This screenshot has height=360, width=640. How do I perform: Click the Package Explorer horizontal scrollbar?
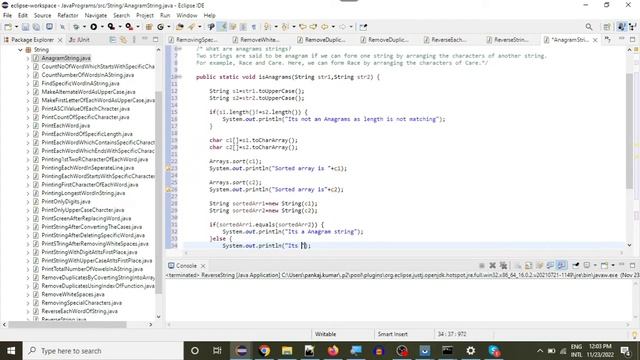click(67, 324)
